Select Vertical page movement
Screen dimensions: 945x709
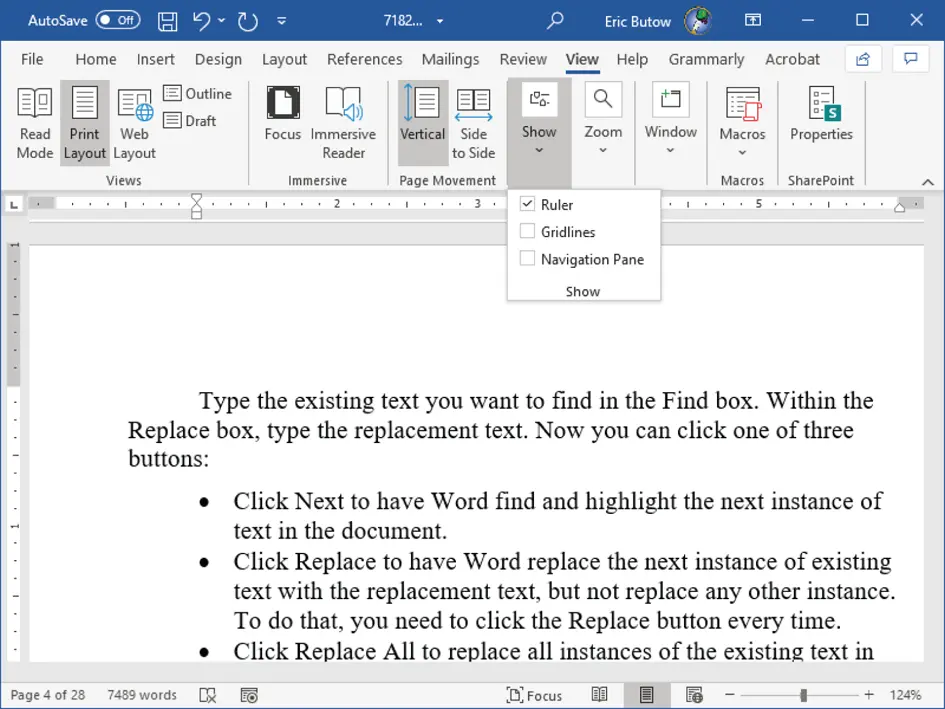point(422,122)
